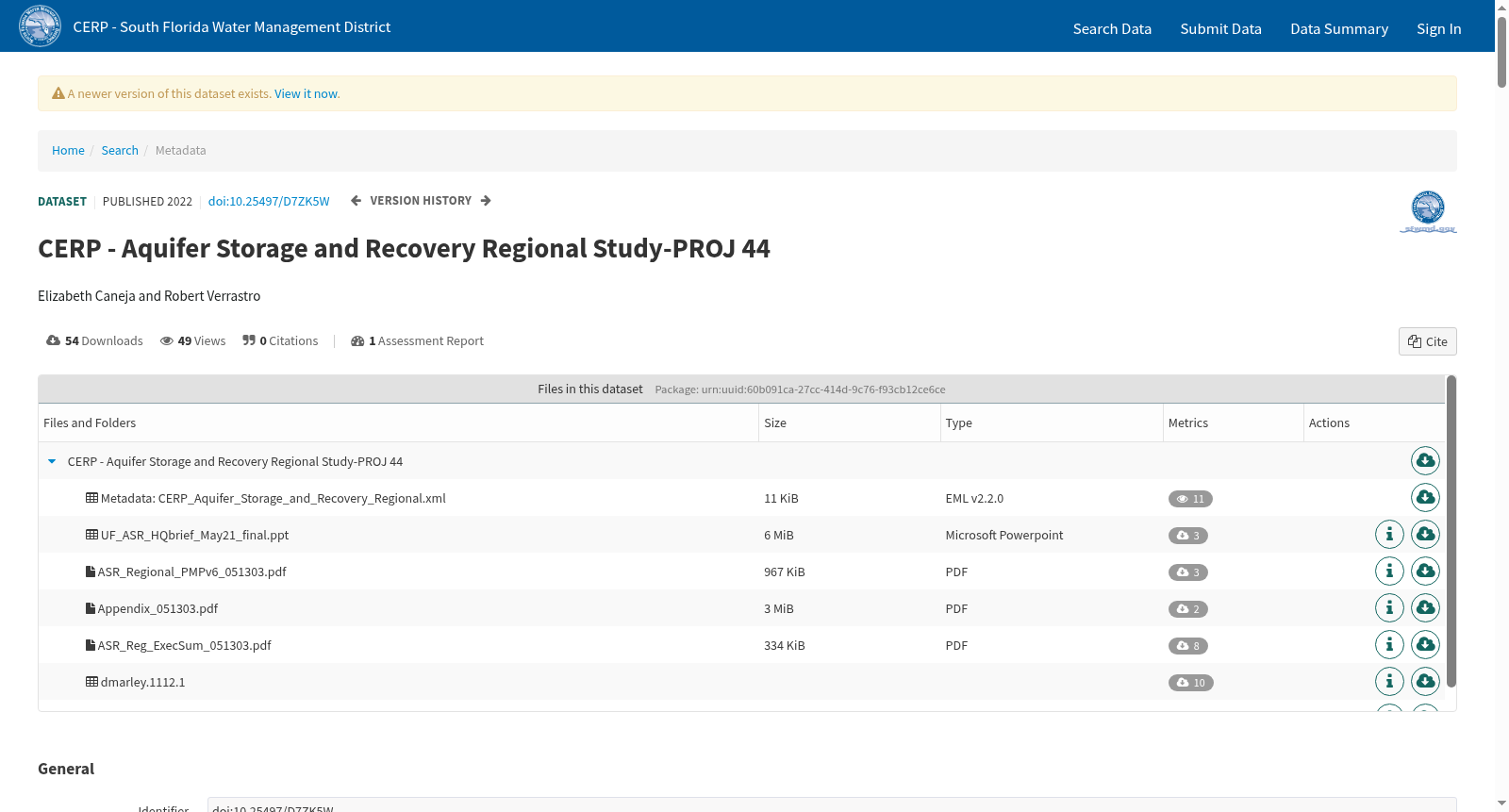This screenshot has width=1509, height=812.
Task: Go to Search breadcrumb
Action: (x=120, y=150)
